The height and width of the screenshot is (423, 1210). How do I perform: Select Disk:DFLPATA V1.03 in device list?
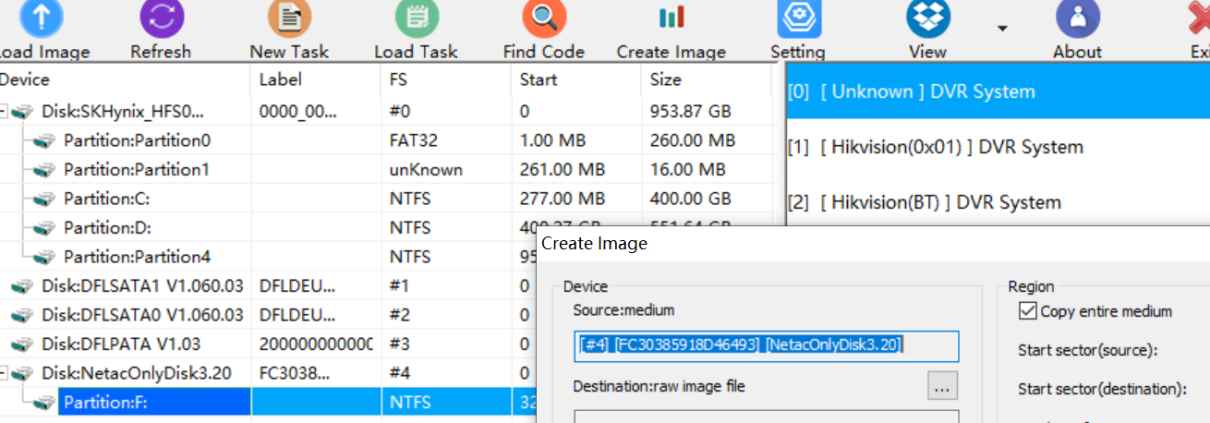(x=120, y=345)
